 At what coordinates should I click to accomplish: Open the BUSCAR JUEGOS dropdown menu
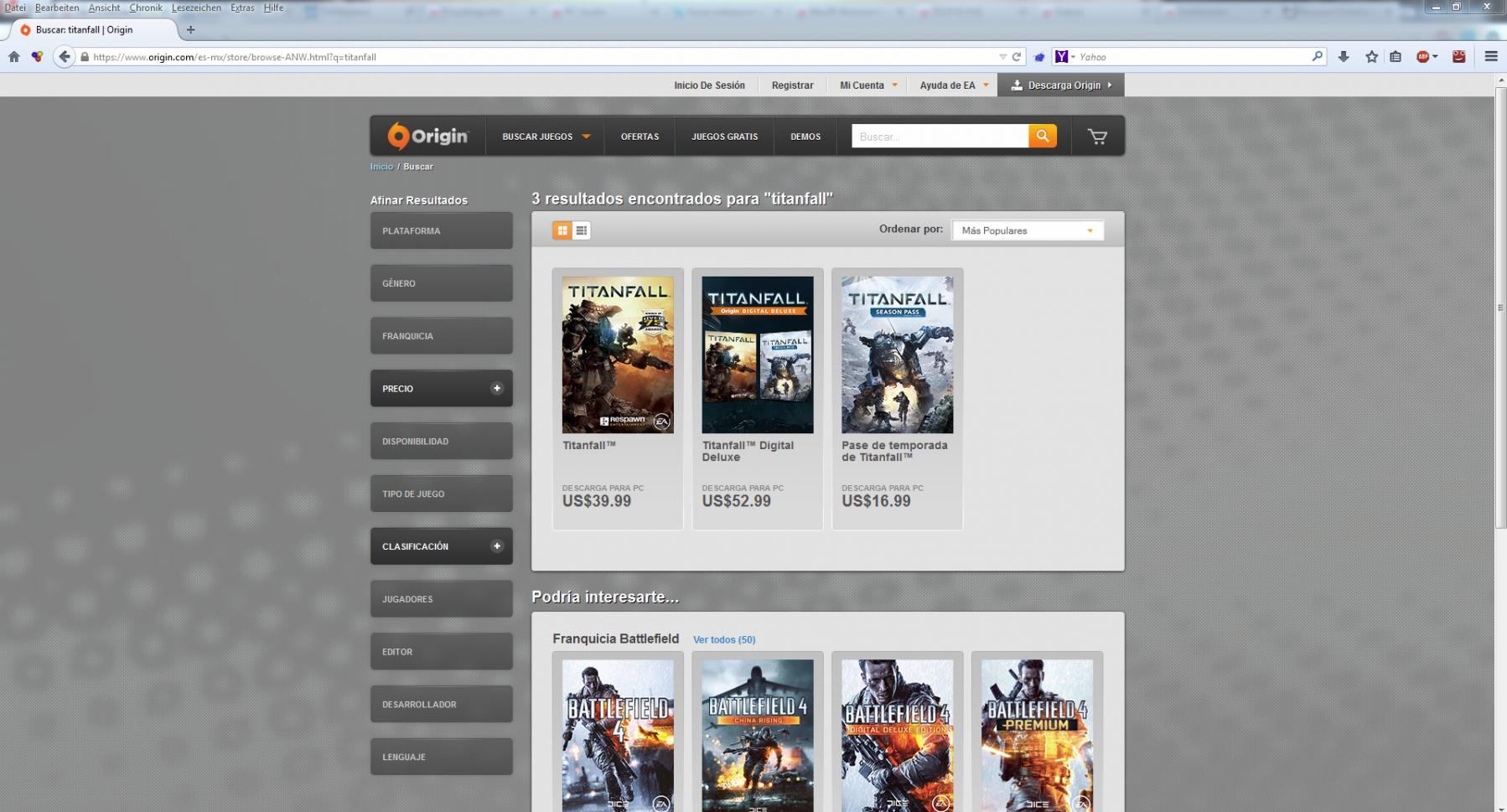point(546,137)
